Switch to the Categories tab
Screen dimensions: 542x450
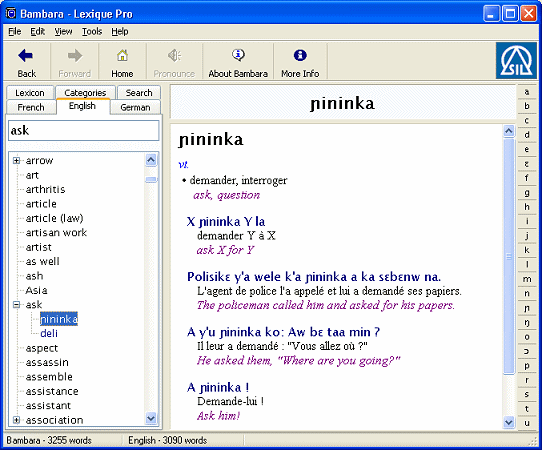[x=85, y=93]
